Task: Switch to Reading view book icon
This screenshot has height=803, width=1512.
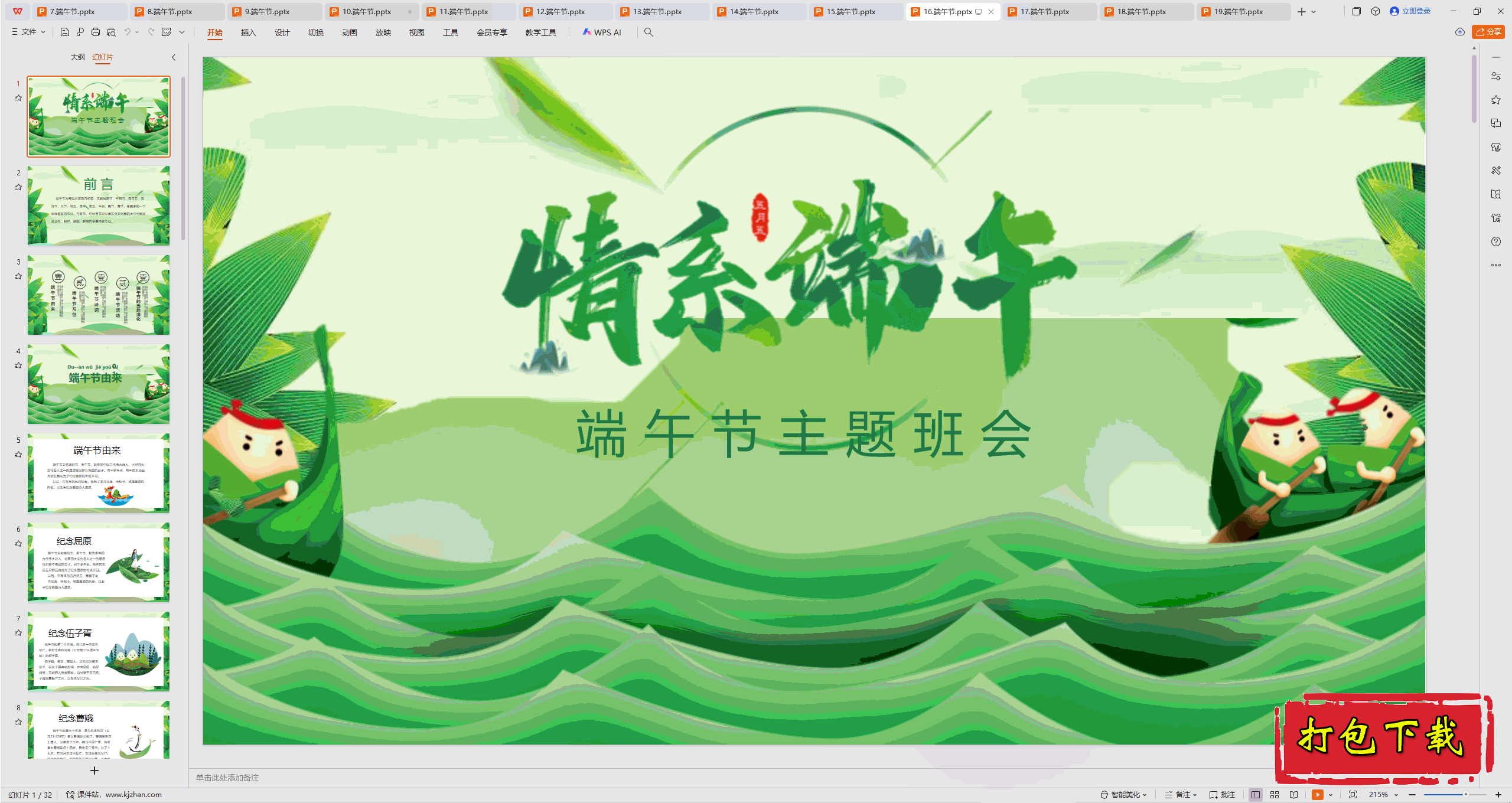Action: point(1294,795)
